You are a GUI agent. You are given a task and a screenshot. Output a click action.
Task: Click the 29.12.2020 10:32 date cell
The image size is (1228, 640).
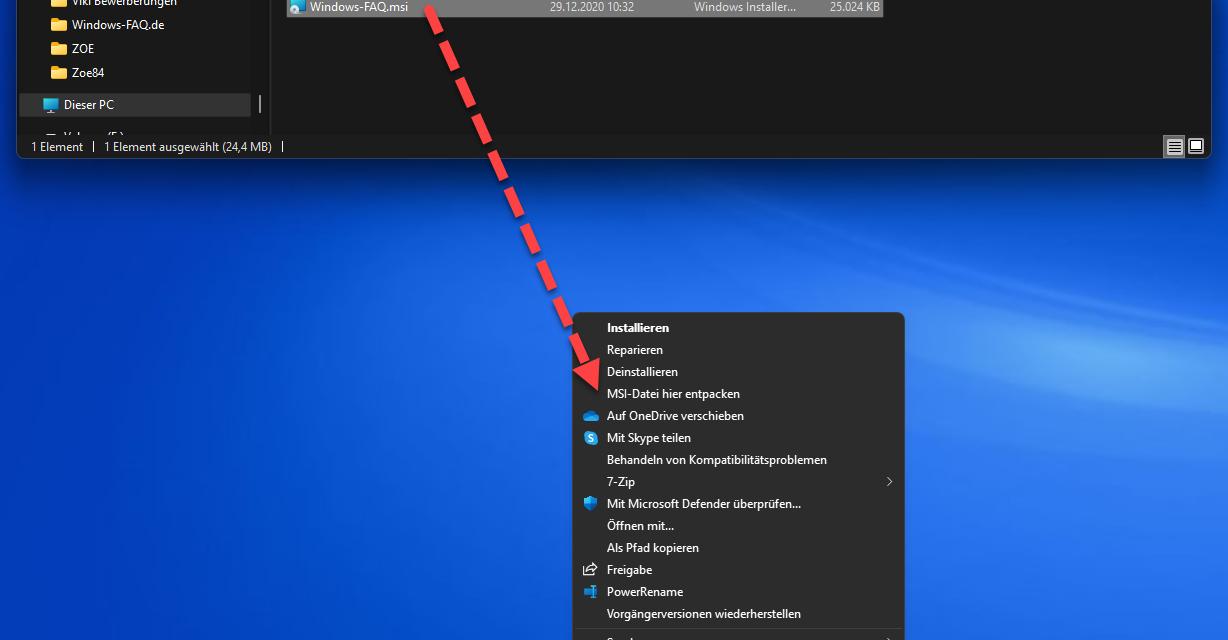click(x=592, y=7)
